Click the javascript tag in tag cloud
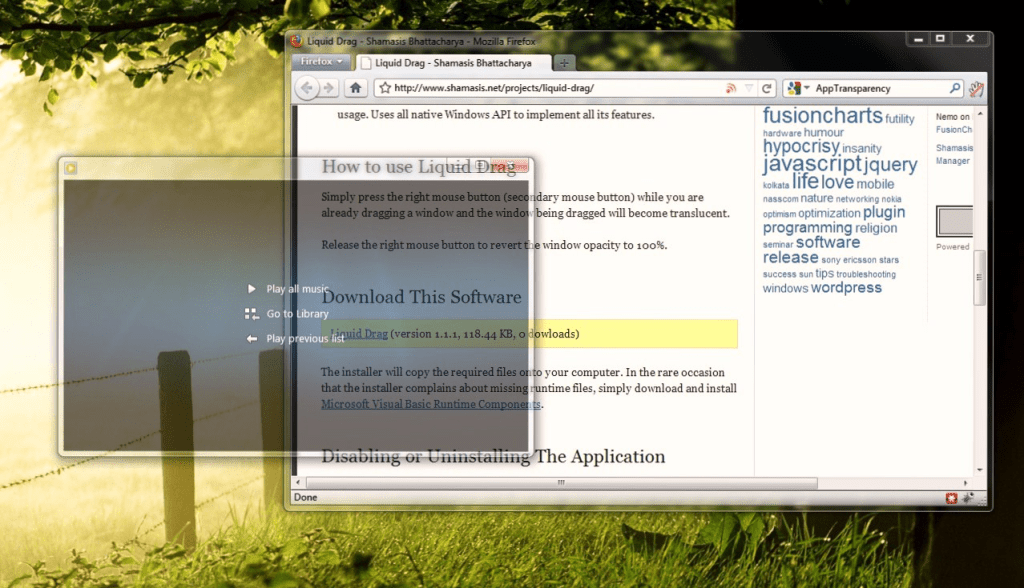1024x588 pixels. [811, 164]
